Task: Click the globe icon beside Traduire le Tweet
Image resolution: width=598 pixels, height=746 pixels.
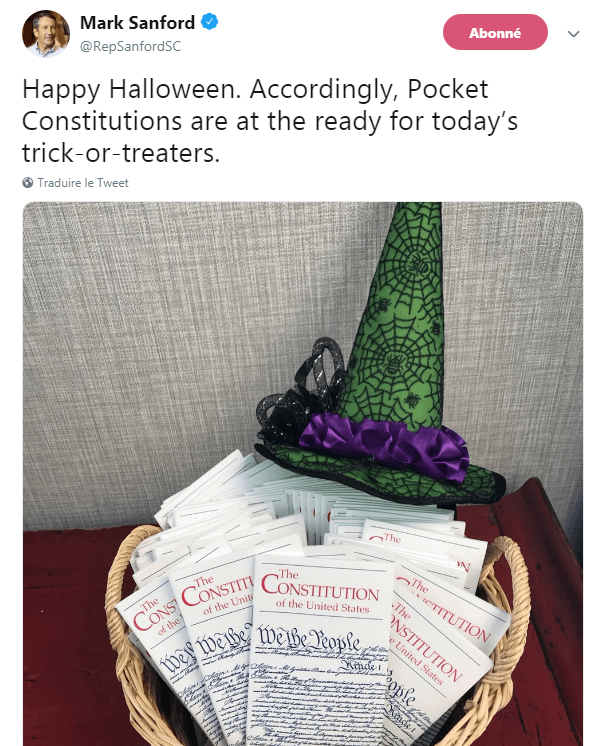Action: [28, 183]
